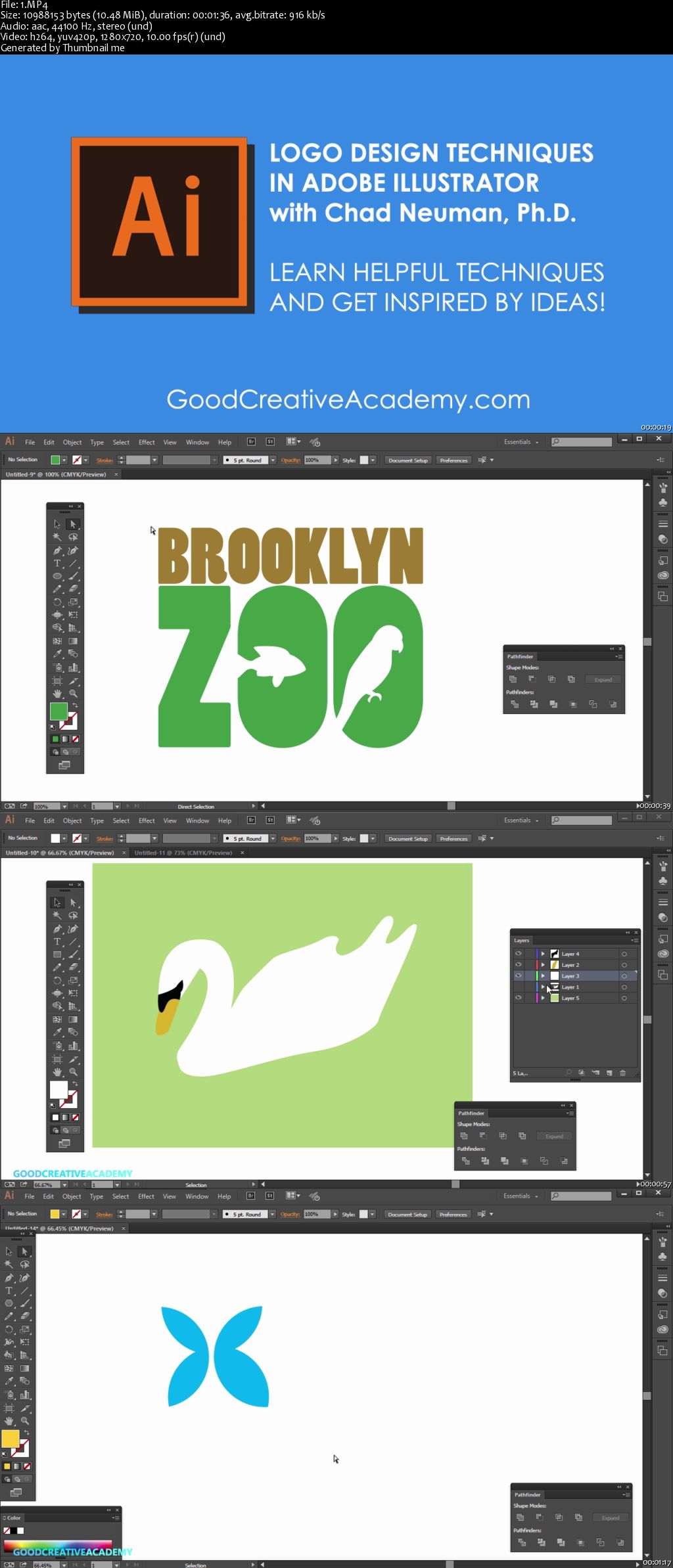This screenshot has height=1568, width=673.
Task: Select the Eraser tool in butterfly frame toolbox
Action: [25, 1316]
